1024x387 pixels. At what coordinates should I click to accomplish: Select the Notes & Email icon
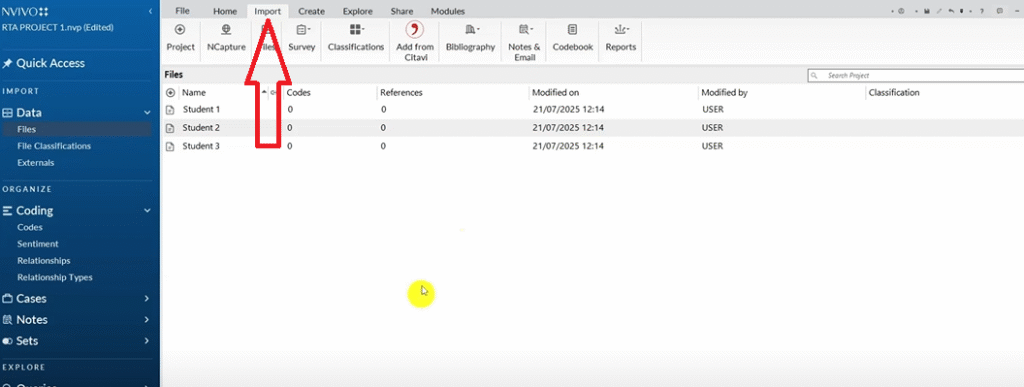(x=525, y=29)
